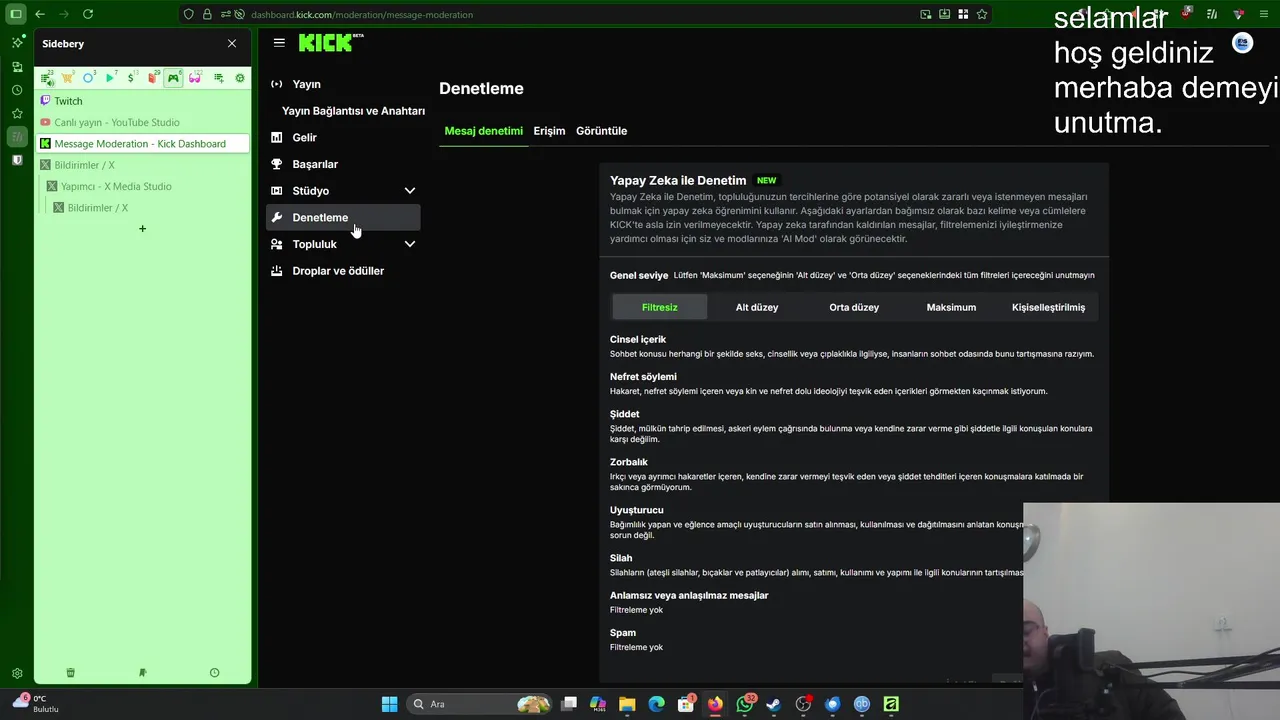Switch to the Twitch tab
The width and height of the screenshot is (1280, 720).
[x=142, y=101]
